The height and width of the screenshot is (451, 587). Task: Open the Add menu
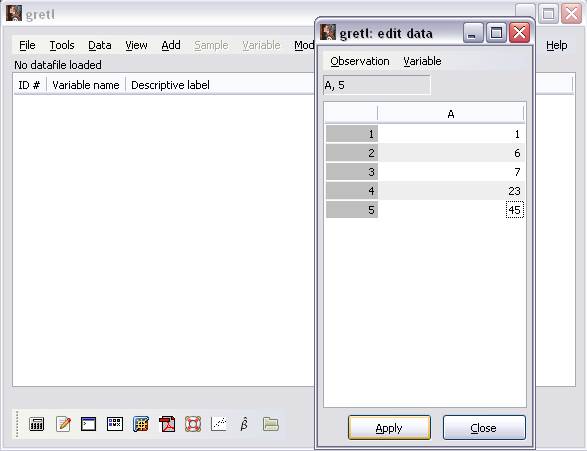click(x=171, y=45)
